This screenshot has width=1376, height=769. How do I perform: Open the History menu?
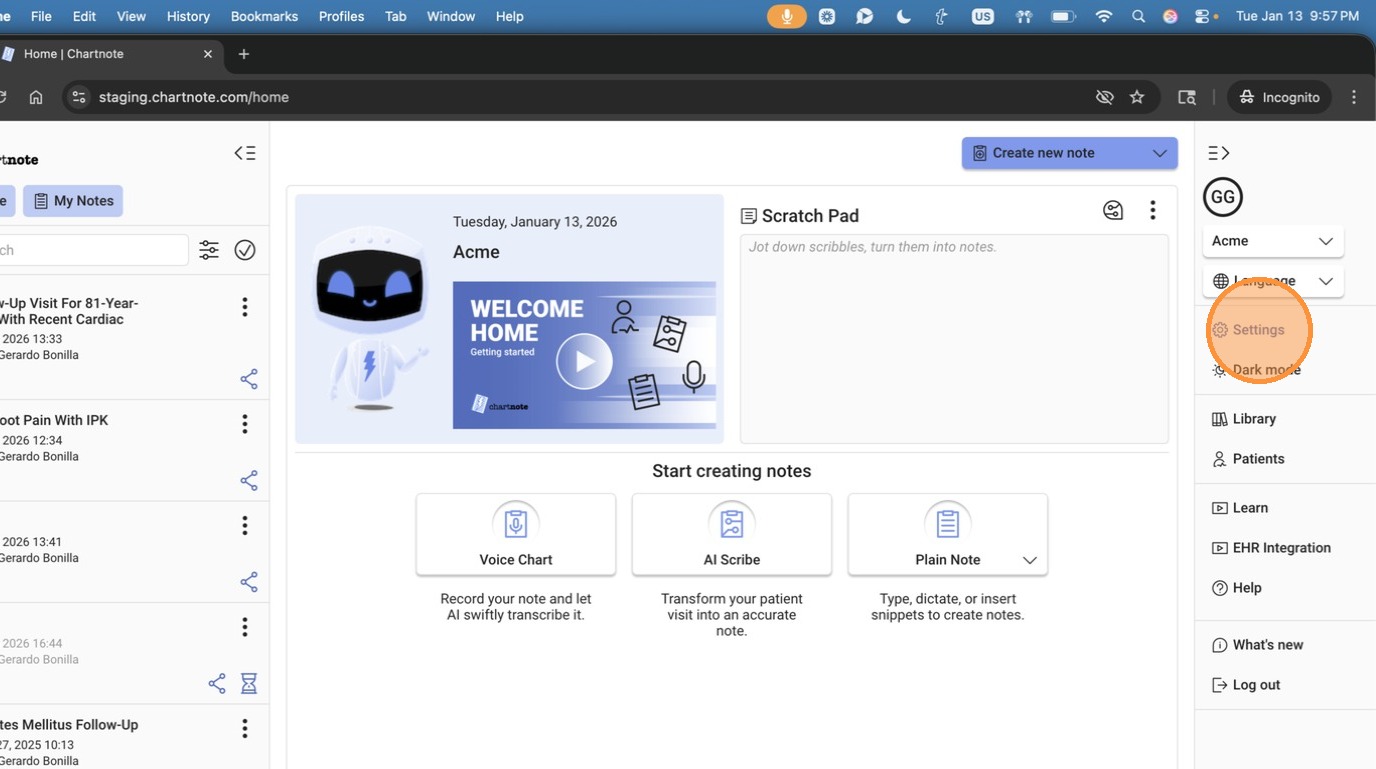click(x=188, y=16)
